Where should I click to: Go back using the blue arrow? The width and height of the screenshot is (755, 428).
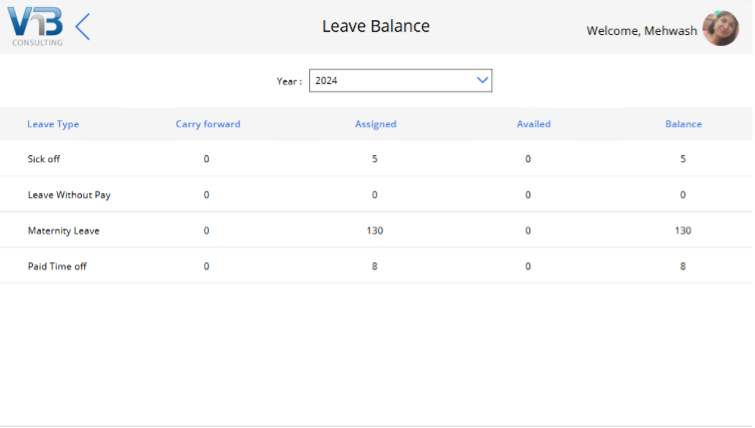[82, 26]
